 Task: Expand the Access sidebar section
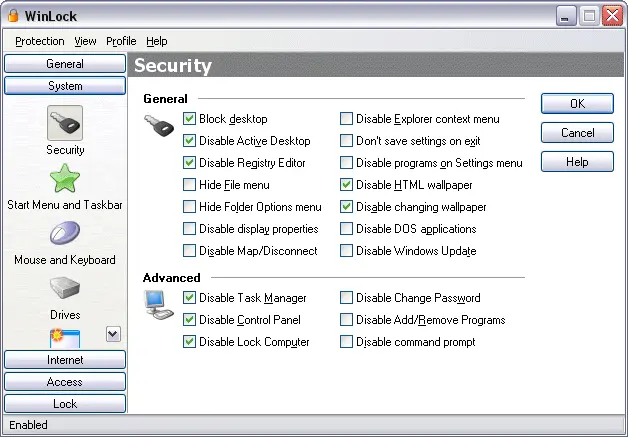tap(65, 382)
